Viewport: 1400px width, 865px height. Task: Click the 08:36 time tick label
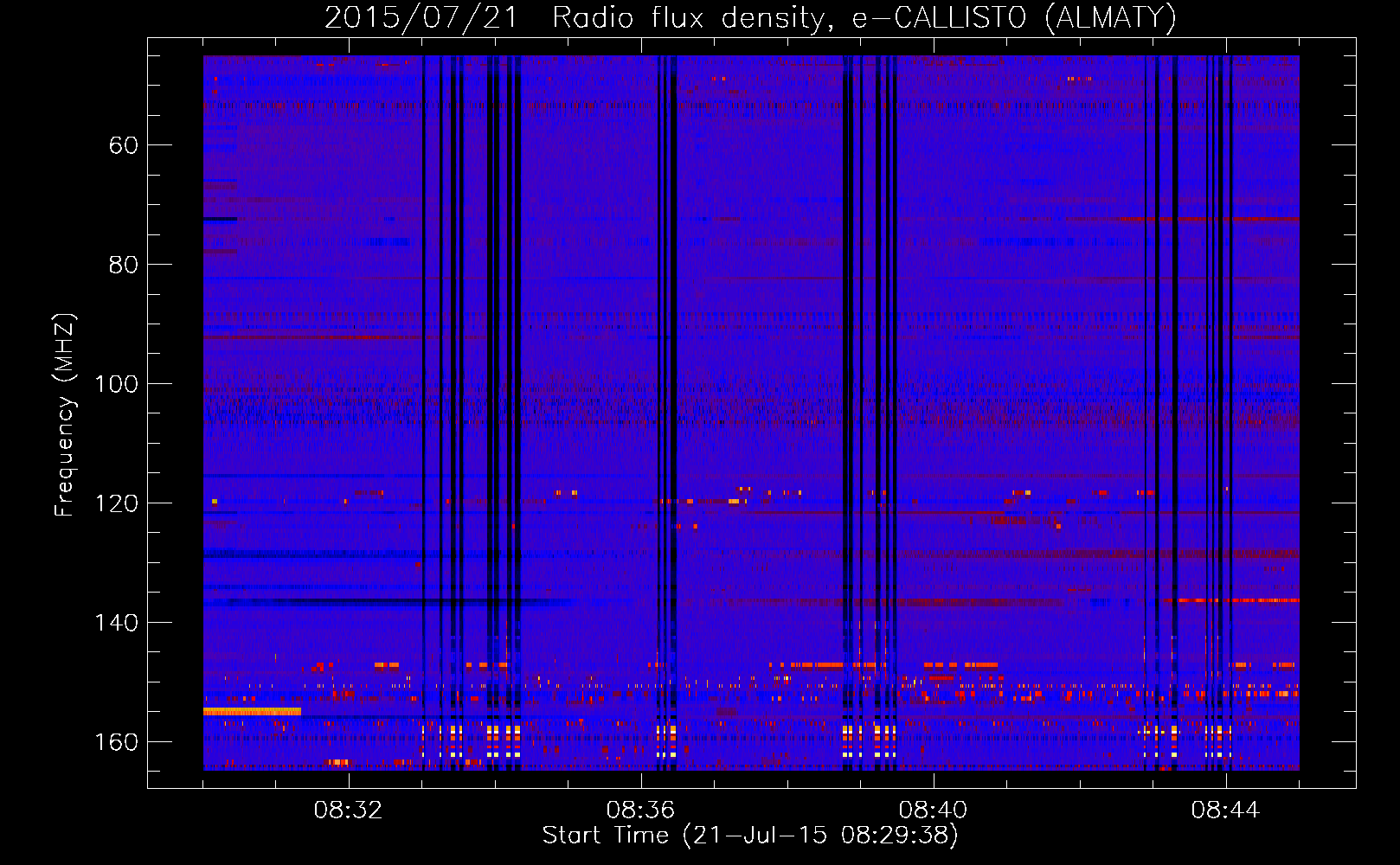(x=640, y=811)
